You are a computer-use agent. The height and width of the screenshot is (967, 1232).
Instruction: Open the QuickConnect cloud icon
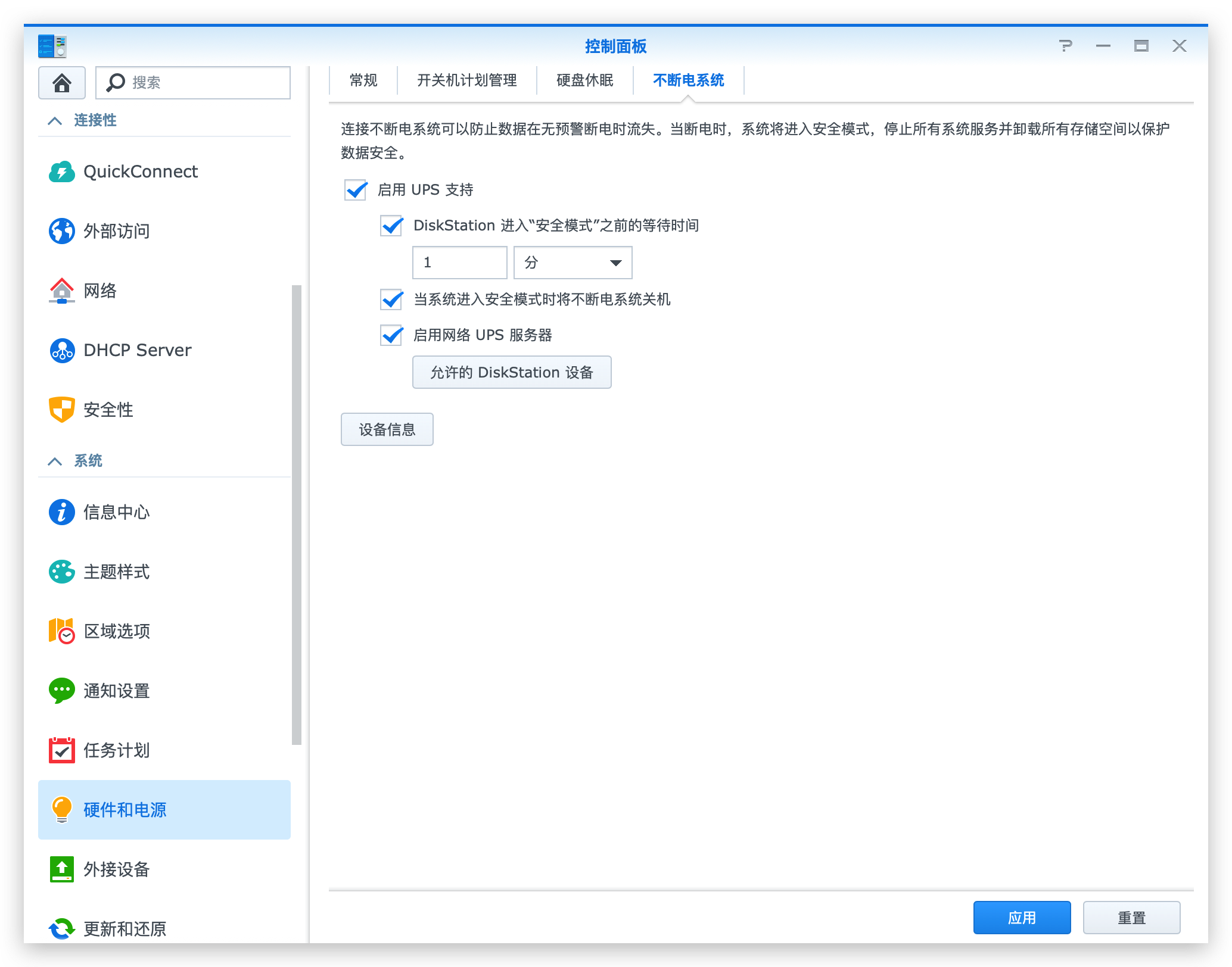[x=61, y=172]
